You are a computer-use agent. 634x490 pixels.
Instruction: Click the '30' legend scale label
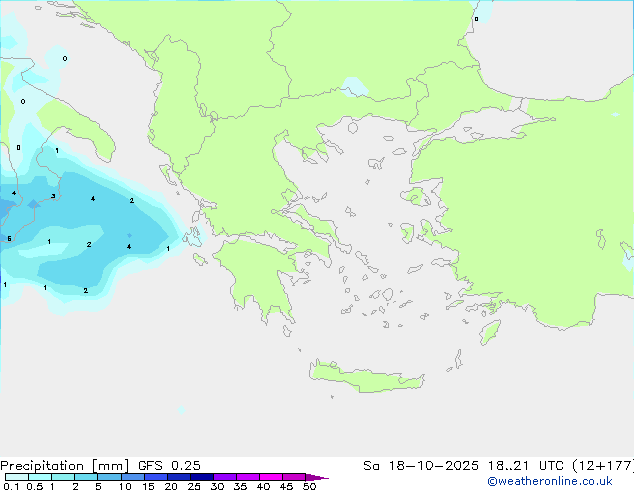217,486
